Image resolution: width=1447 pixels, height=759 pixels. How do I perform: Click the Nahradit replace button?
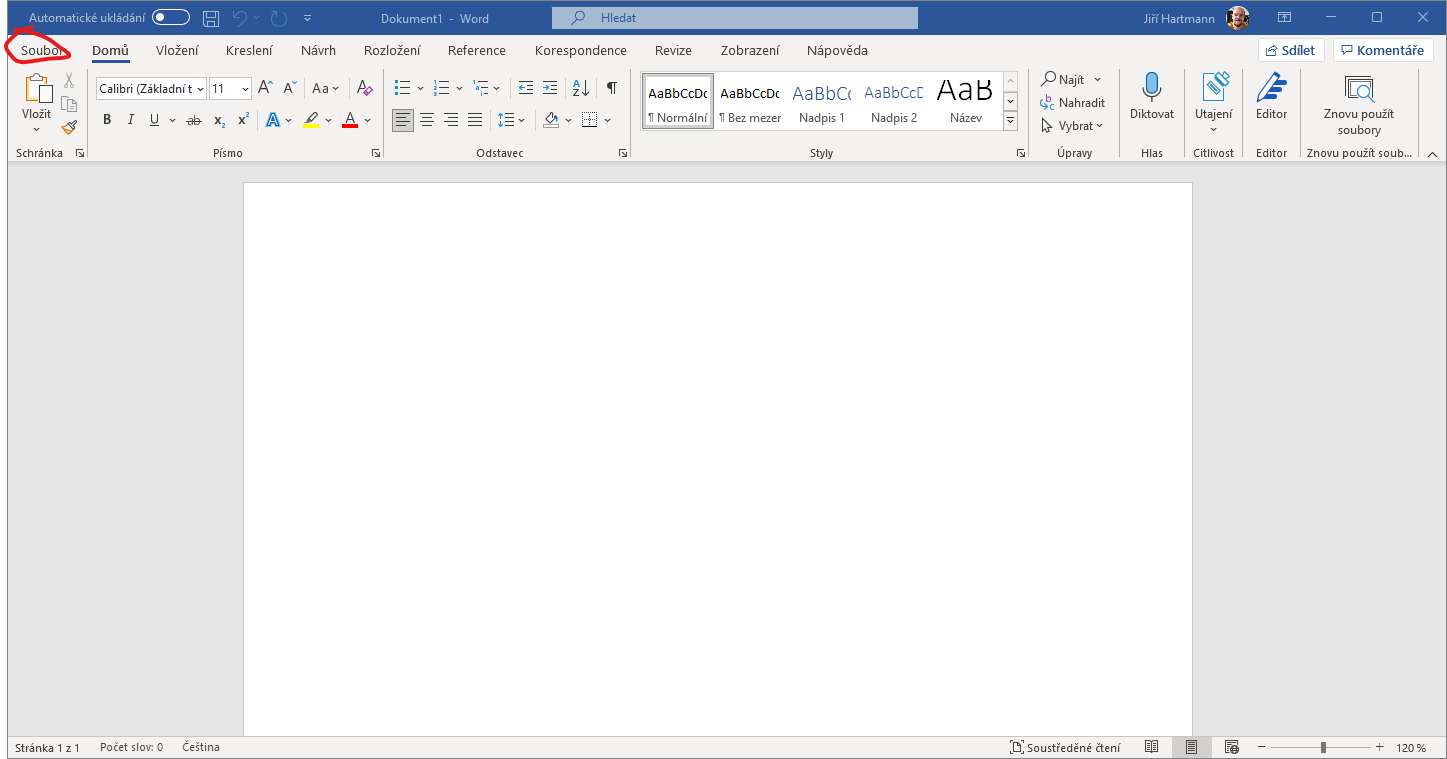[1073, 102]
